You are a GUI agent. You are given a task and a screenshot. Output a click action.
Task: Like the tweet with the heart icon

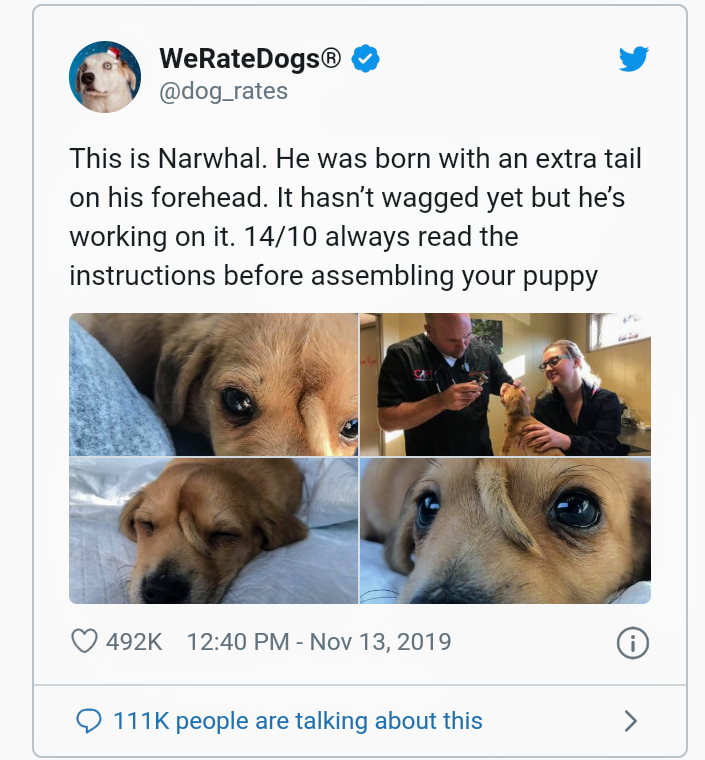click(x=85, y=641)
